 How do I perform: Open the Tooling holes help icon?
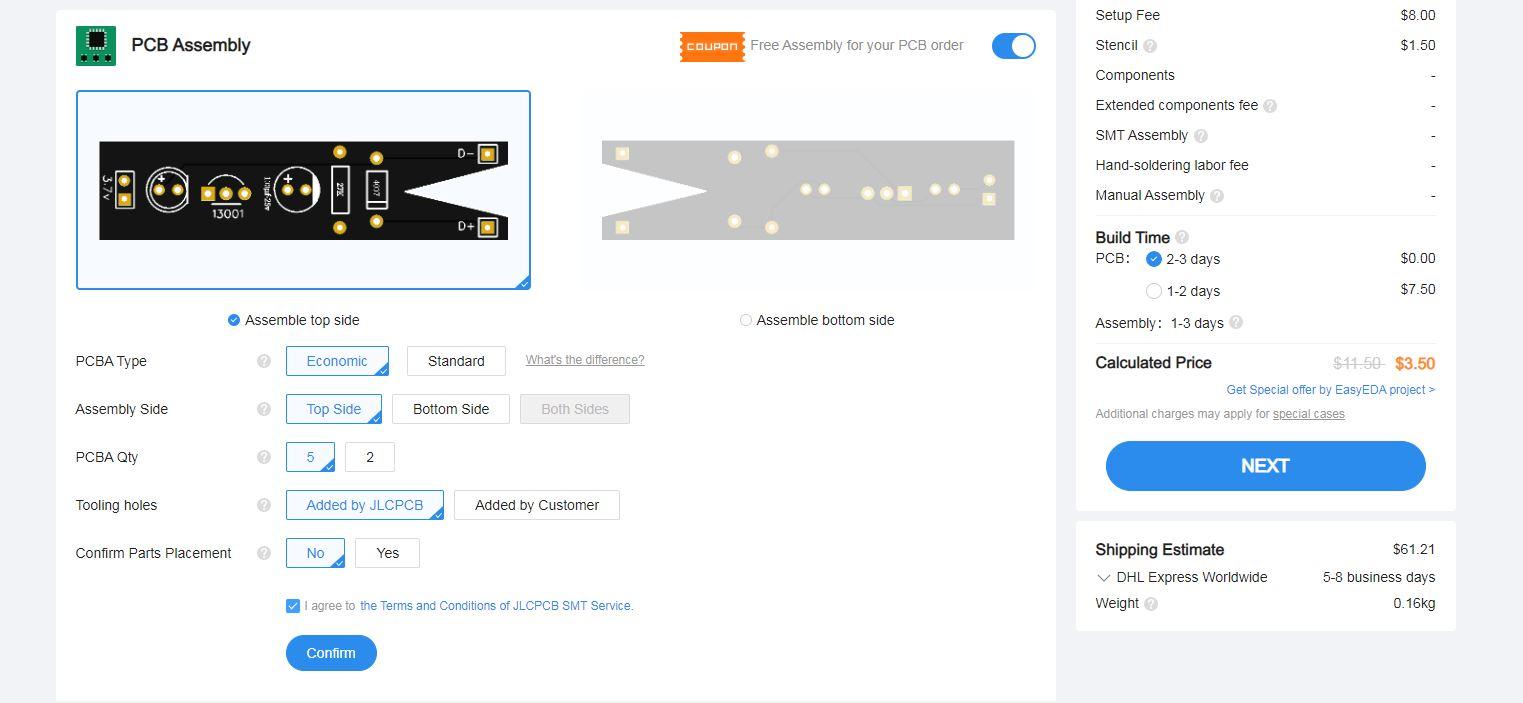(x=264, y=505)
